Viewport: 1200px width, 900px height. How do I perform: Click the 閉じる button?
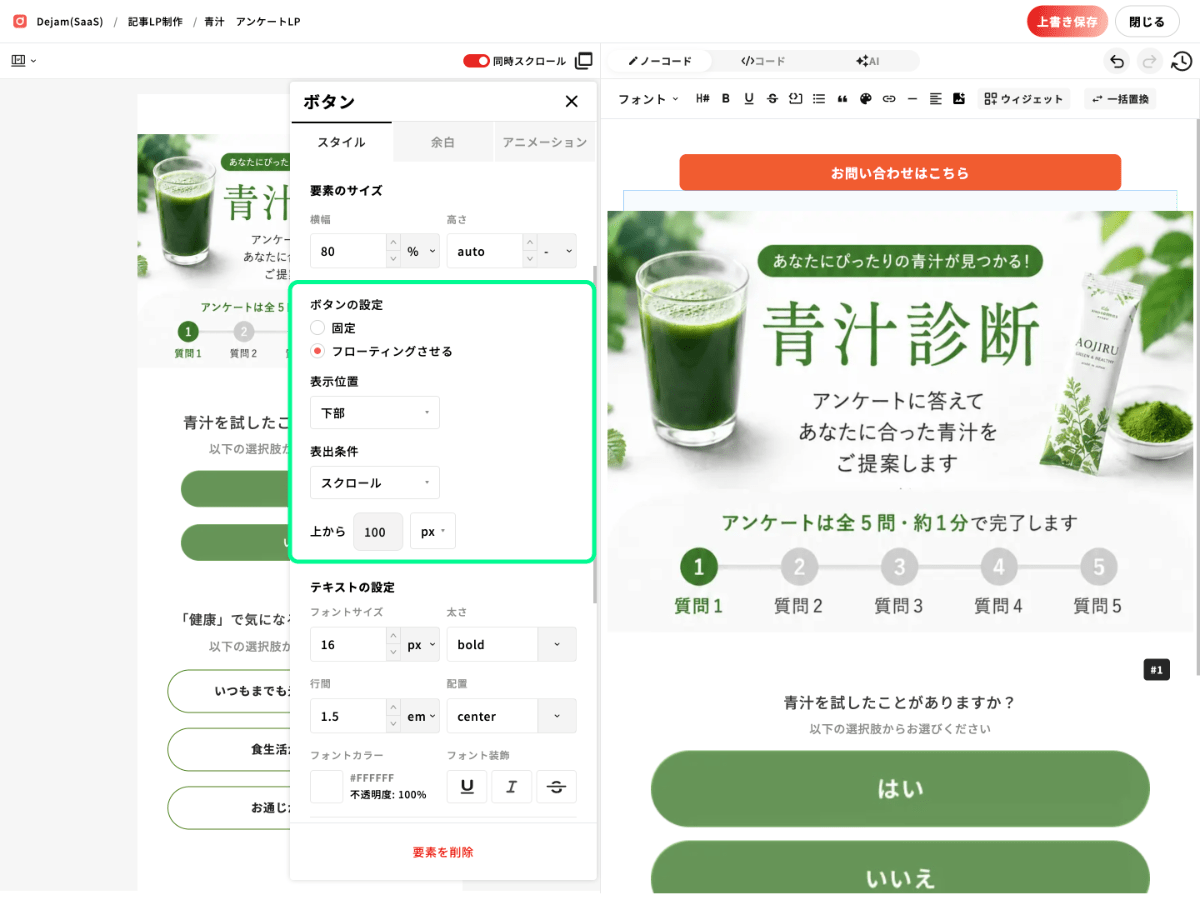1147,21
